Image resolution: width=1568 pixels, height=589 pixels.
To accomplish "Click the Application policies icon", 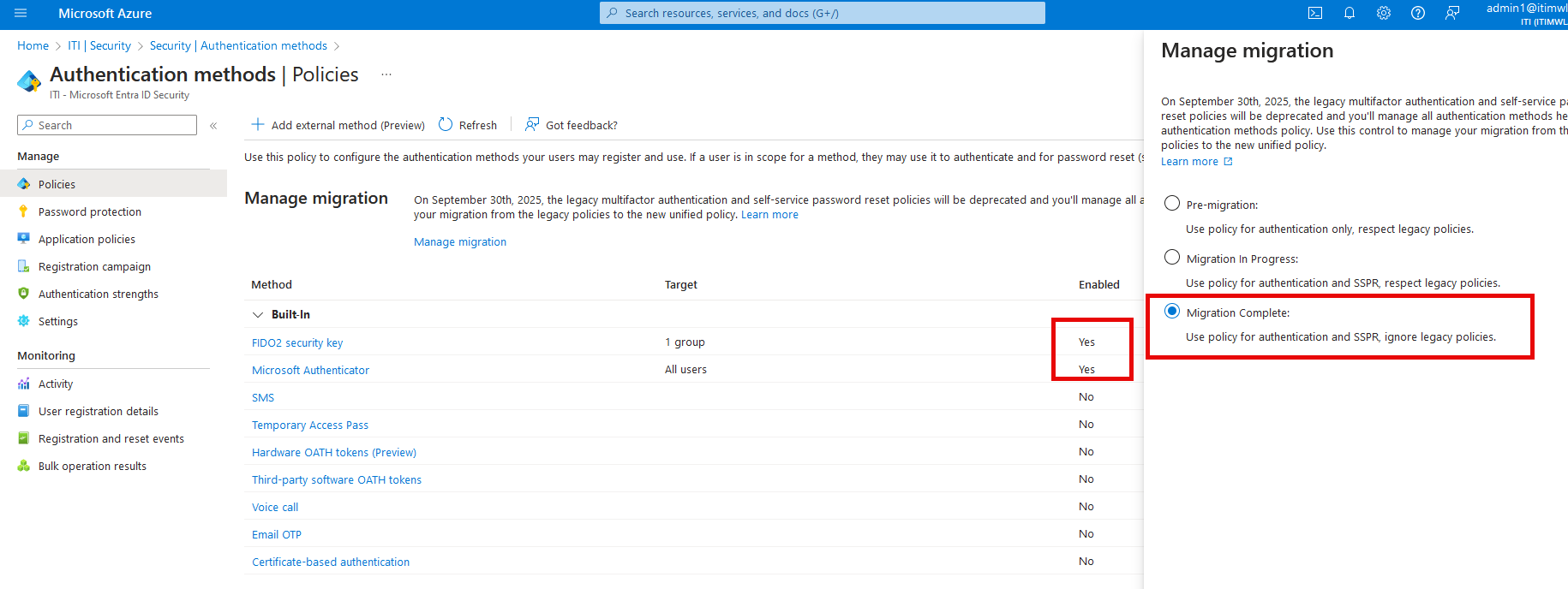I will coord(24,239).
